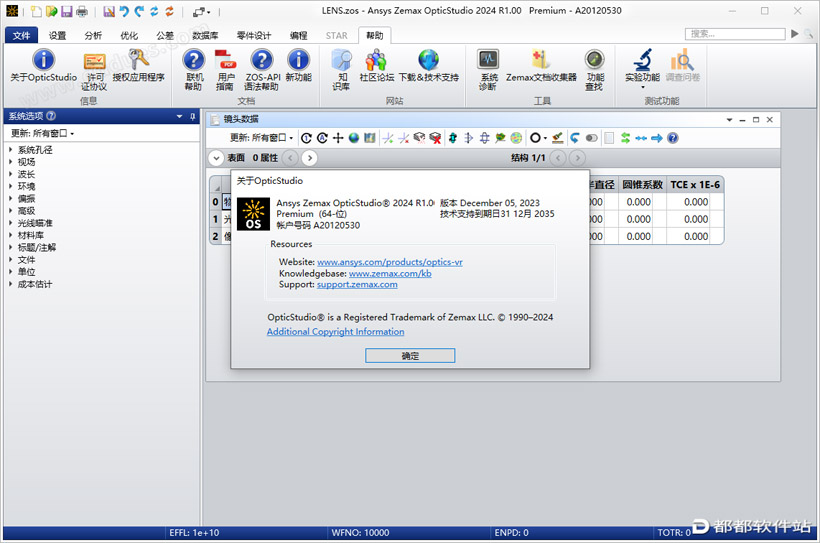Screen dimensions: 820x543
Task: Click the EFFL: 1e+10 status bar entry
Action: [x=194, y=533]
